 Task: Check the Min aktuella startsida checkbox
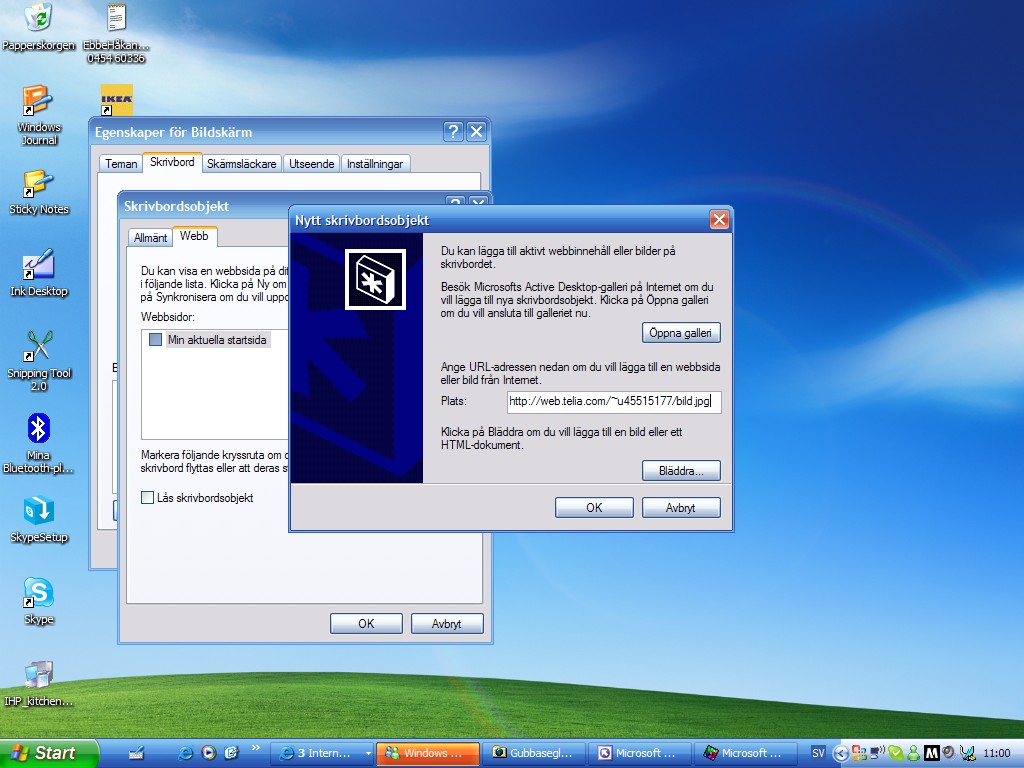point(155,340)
